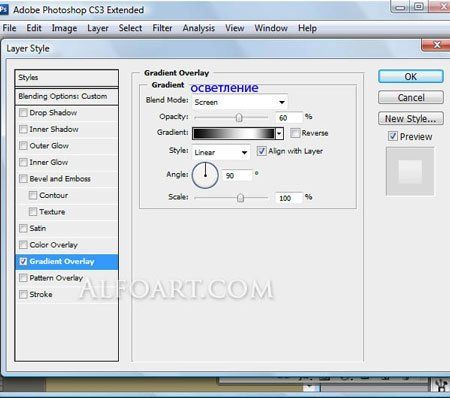Open the View menu
This screenshot has height=398, width=450.
tap(235, 28)
